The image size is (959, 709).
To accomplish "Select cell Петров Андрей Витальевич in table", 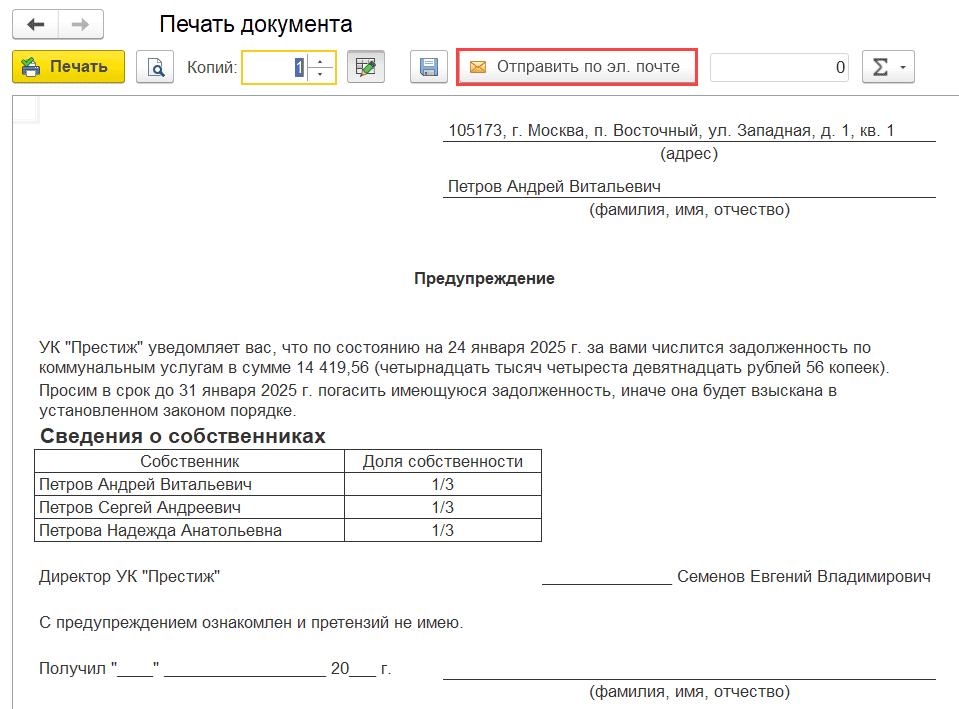I will click(190, 484).
